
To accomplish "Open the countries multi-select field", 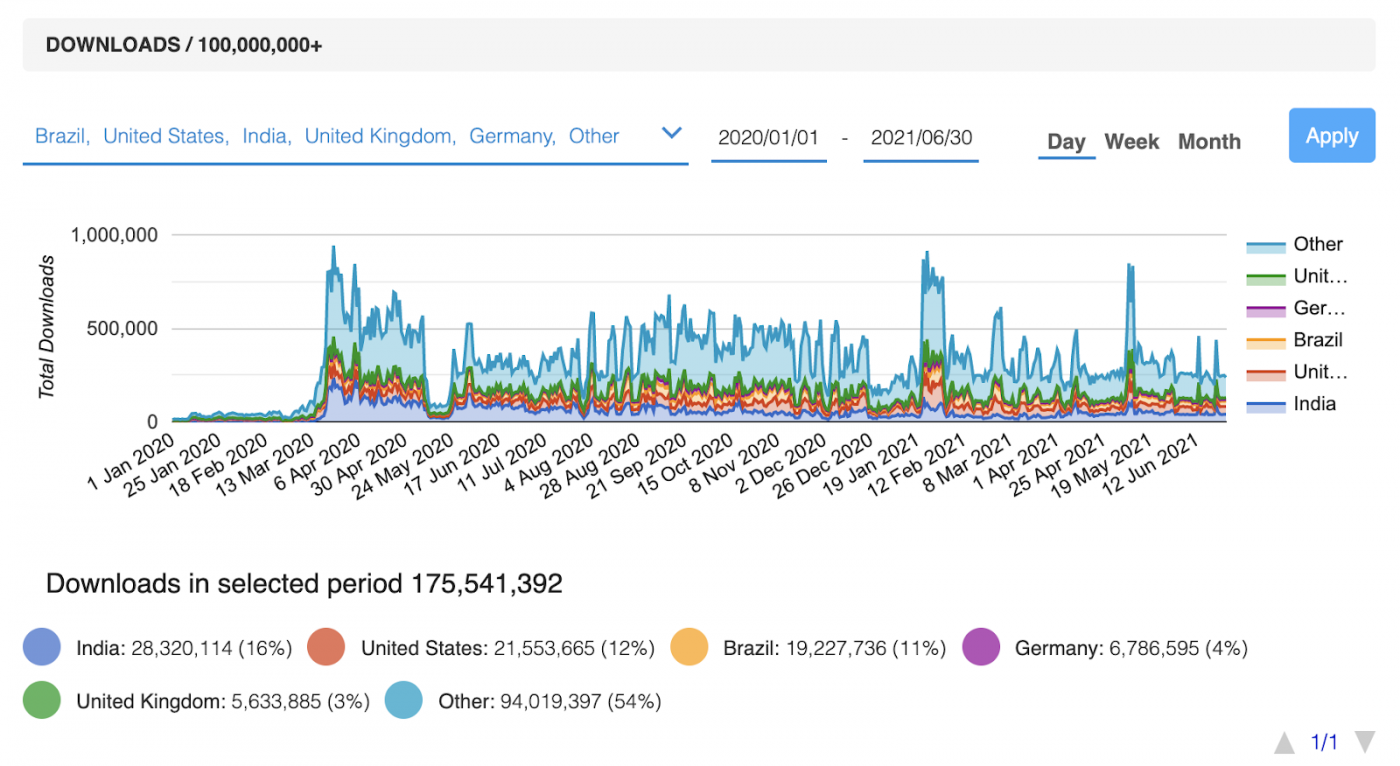I will (355, 137).
